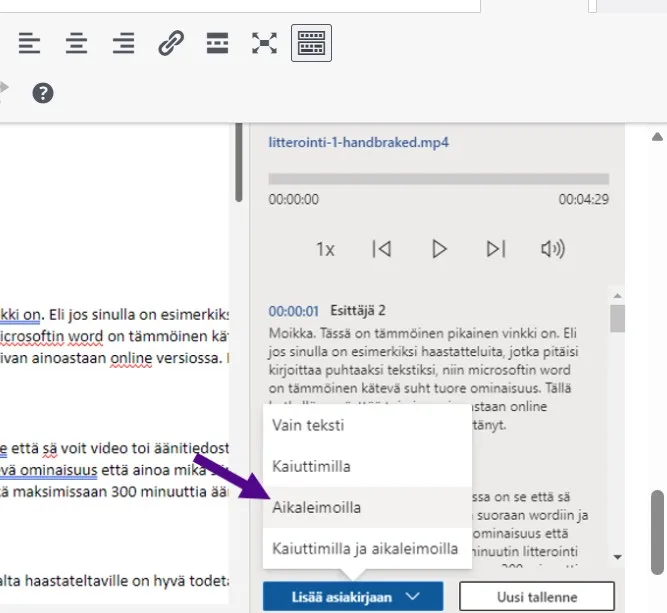Skip backward in the recording
This screenshot has height=613, width=667.
(382, 249)
